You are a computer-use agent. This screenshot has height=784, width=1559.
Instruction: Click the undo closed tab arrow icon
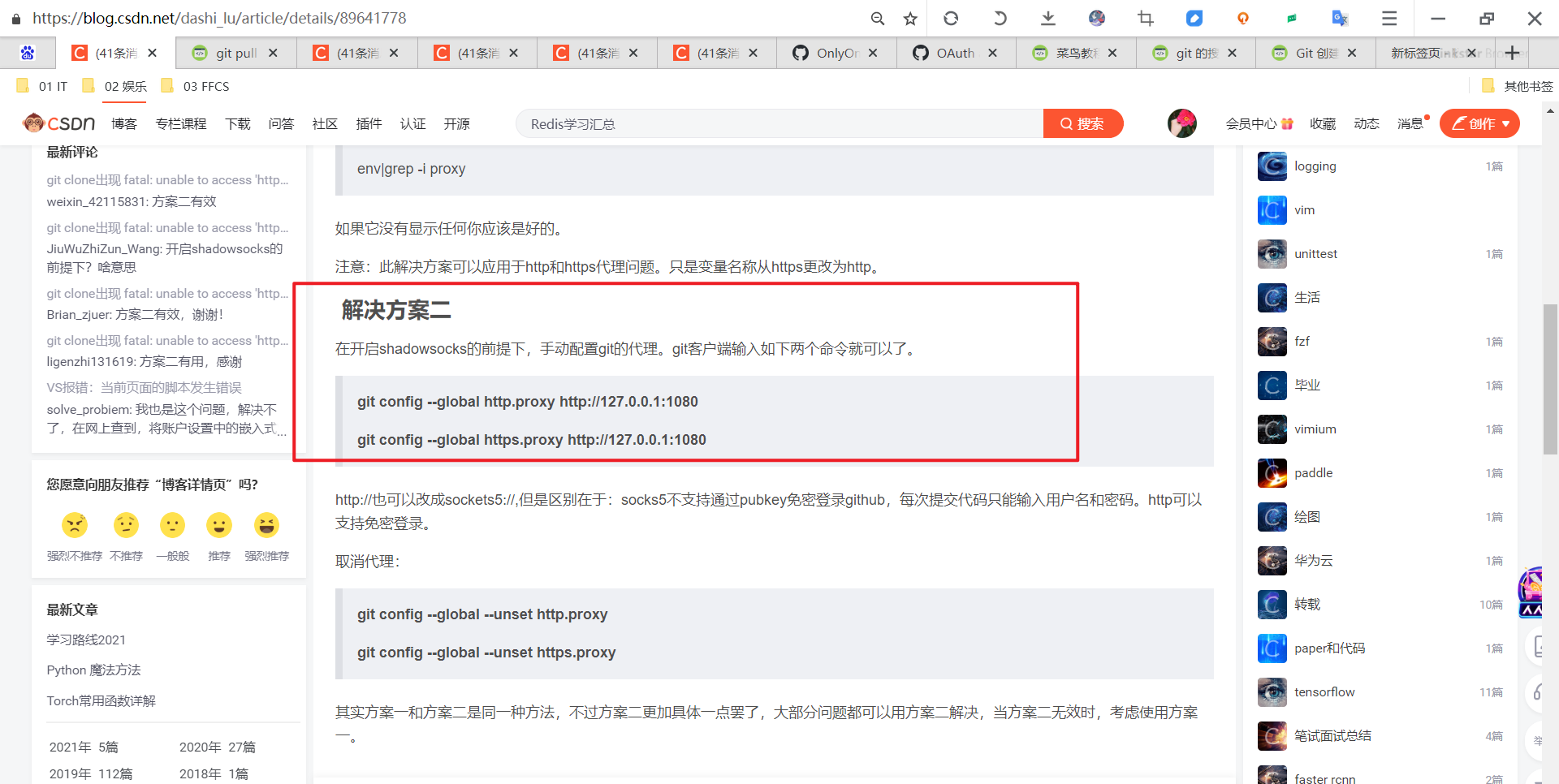(x=1000, y=18)
